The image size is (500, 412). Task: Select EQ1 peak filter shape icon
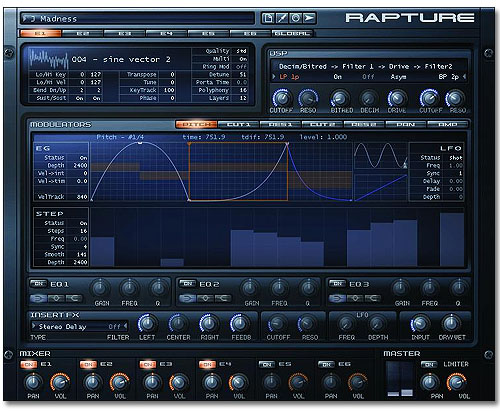pyautogui.click(x=56, y=298)
